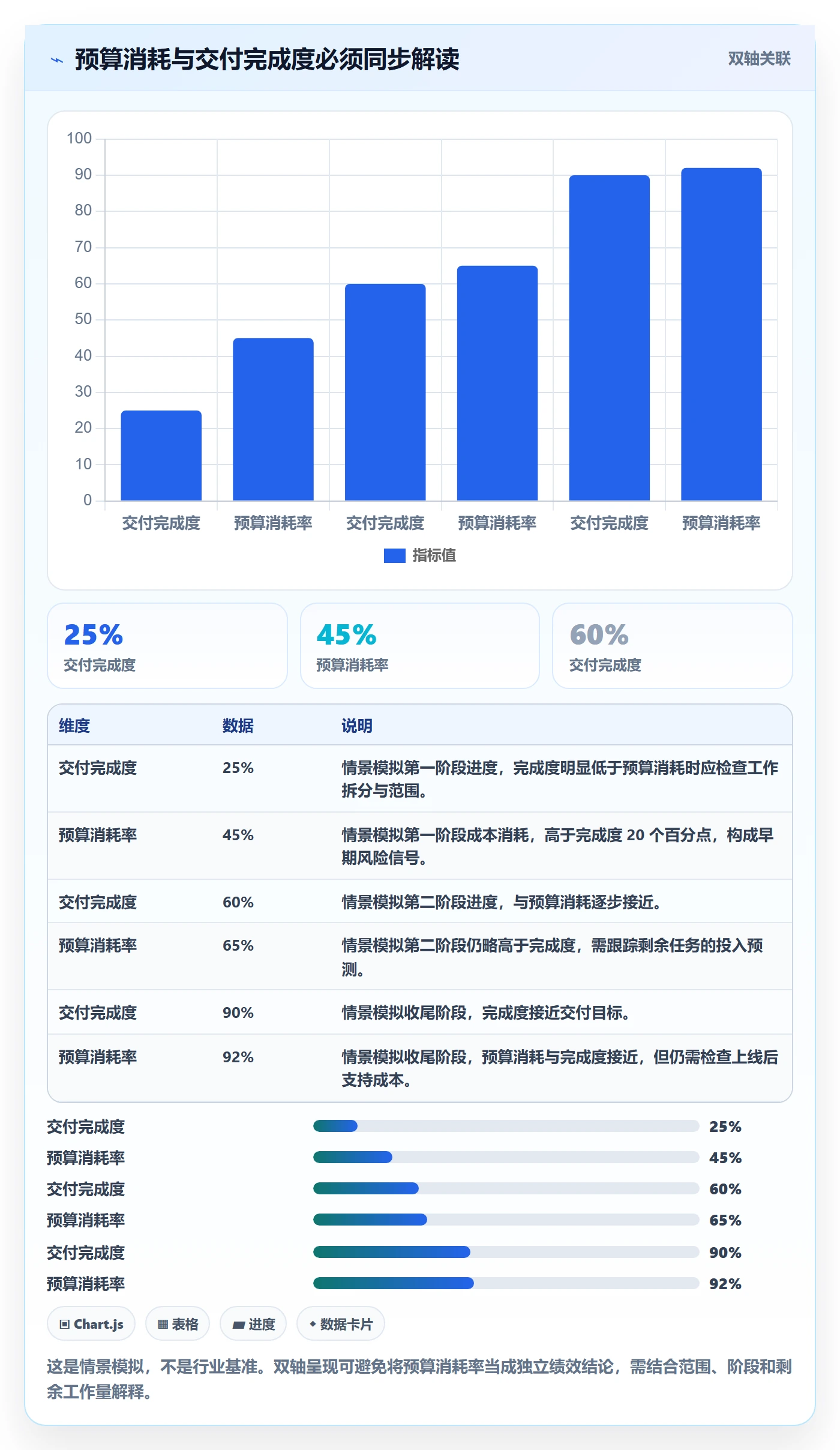Click the title 预算消耗与交付完成度必须同步解读
840x1450 pixels.
[x=267, y=59]
